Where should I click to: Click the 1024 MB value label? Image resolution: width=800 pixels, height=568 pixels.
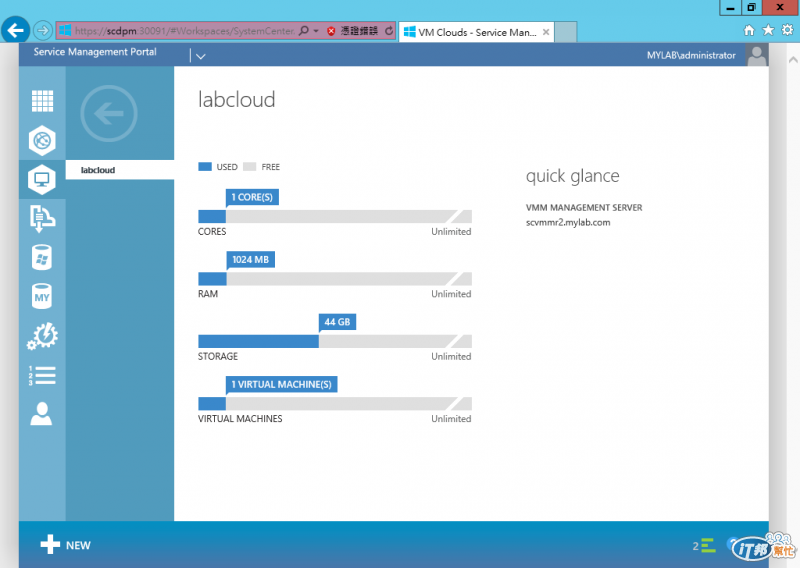pyautogui.click(x=251, y=259)
